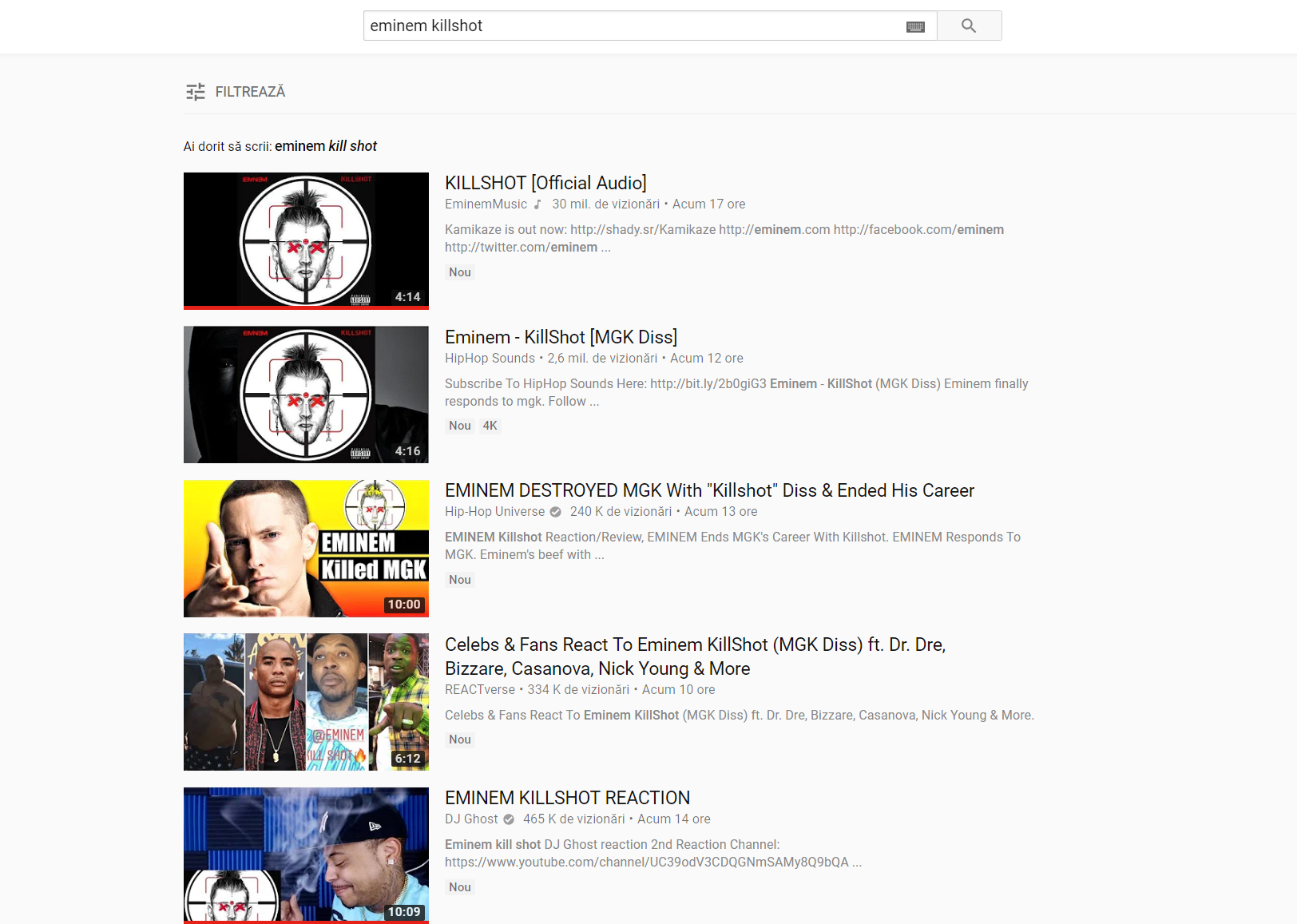Click the '30 mil. de vizionări' view count
The image size is (1297, 924).
(x=605, y=204)
